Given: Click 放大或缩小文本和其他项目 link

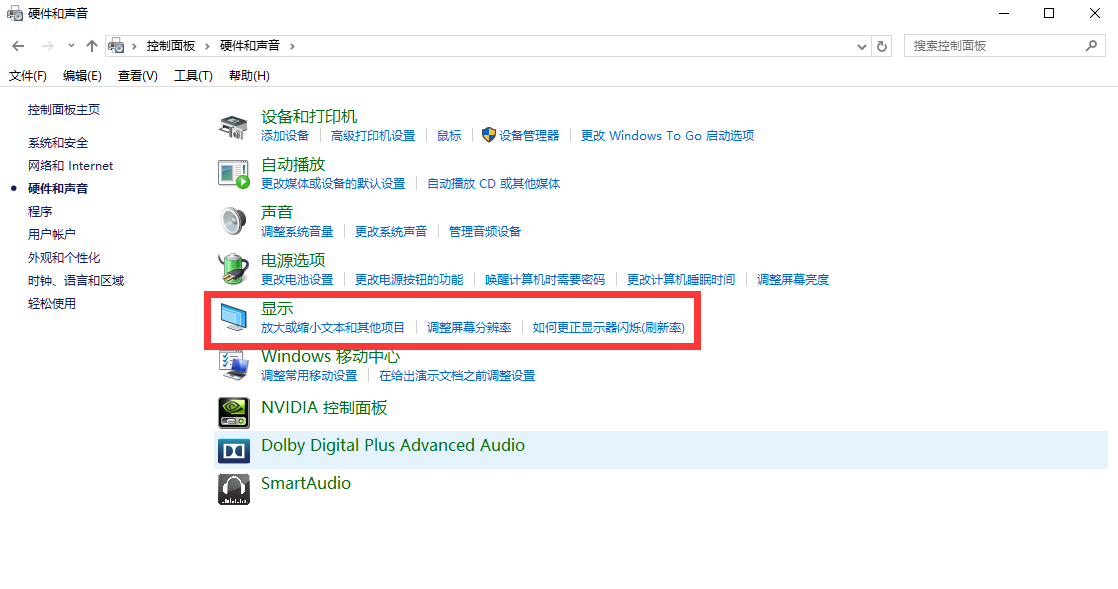Looking at the screenshot, I should tap(333, 327).
